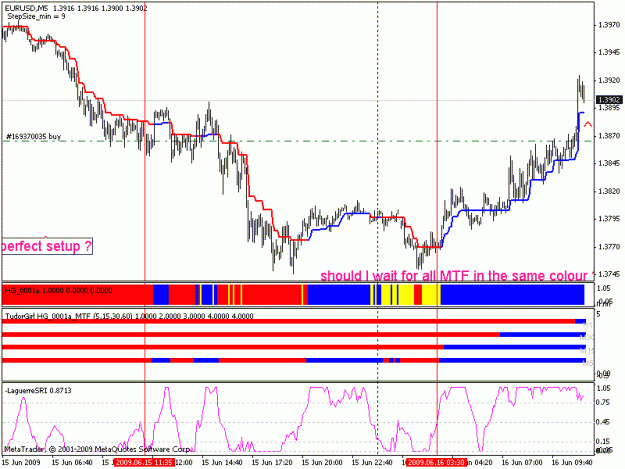
Task: Click the MetaTrader MetaQuotes copyright text
Action: pos(98,449)
